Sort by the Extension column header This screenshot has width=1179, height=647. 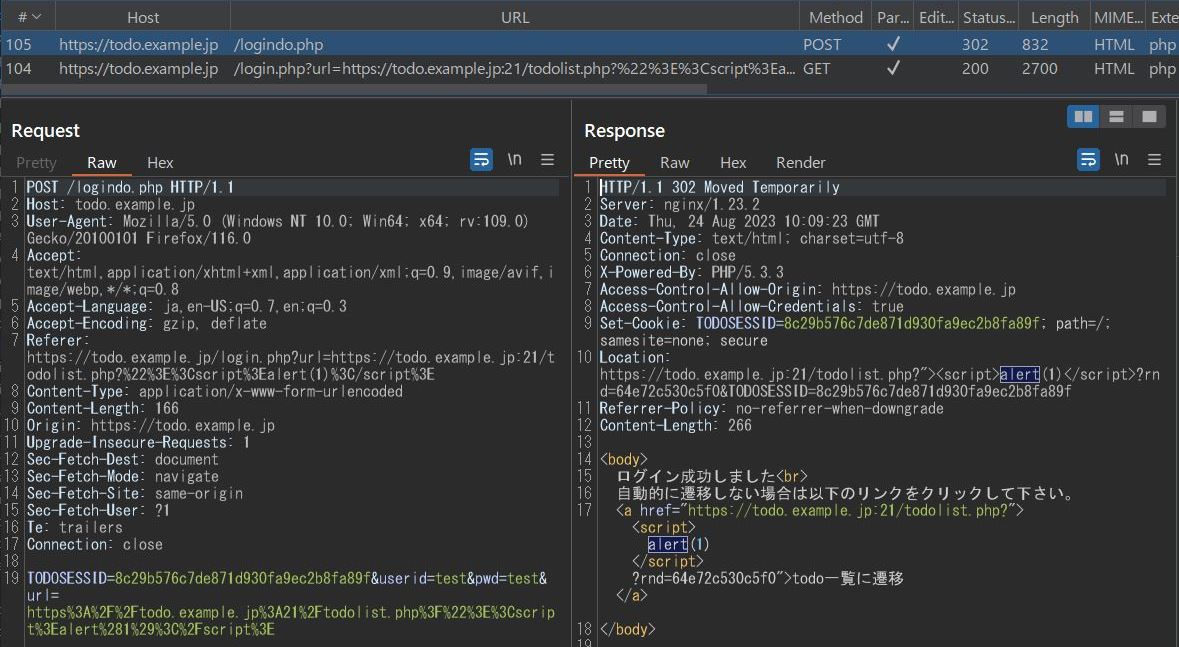pyautogui.click(x=1163, y=17)
